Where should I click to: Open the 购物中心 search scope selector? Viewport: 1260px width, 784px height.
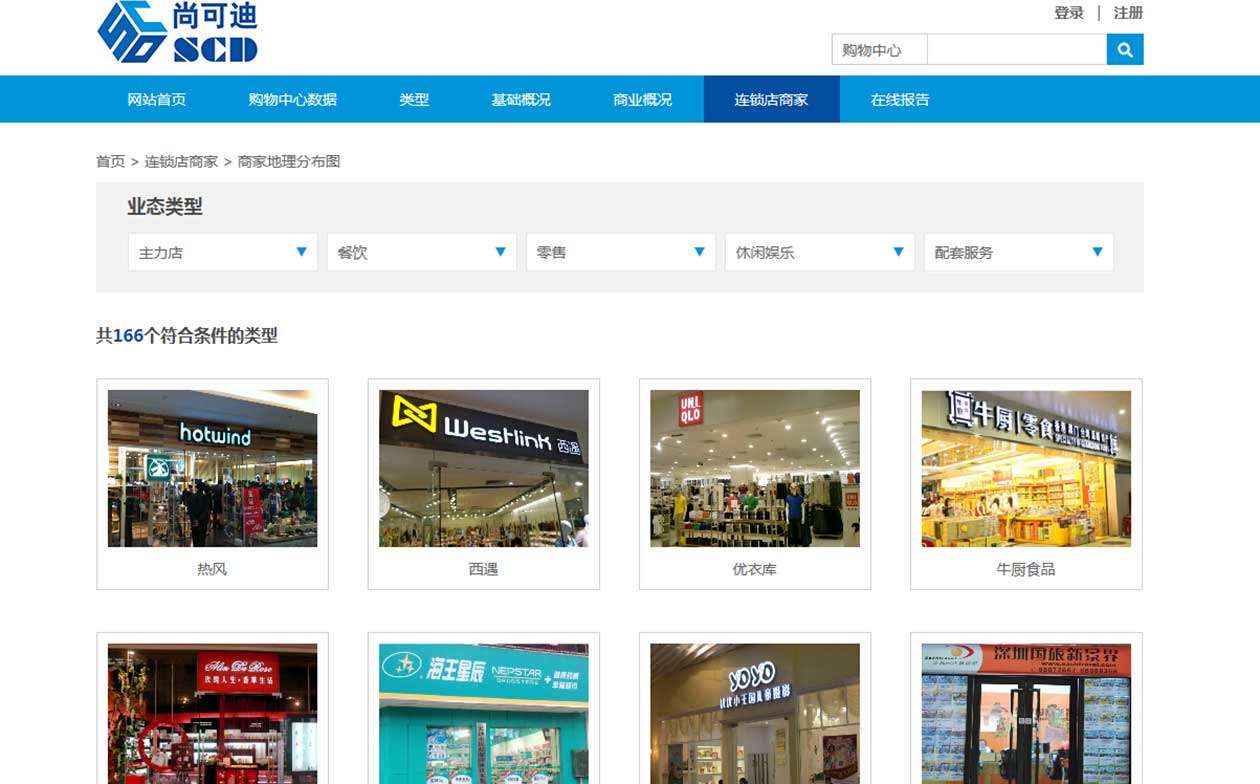[879, 50]
